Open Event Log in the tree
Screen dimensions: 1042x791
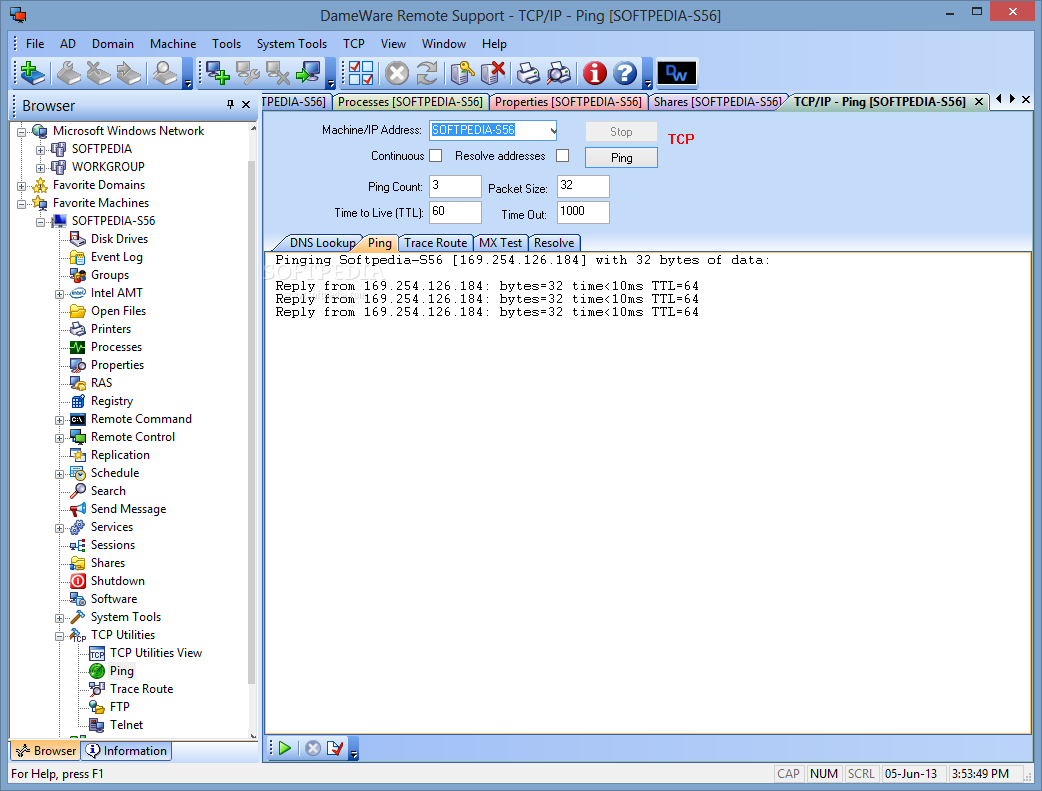click(116, 257)
